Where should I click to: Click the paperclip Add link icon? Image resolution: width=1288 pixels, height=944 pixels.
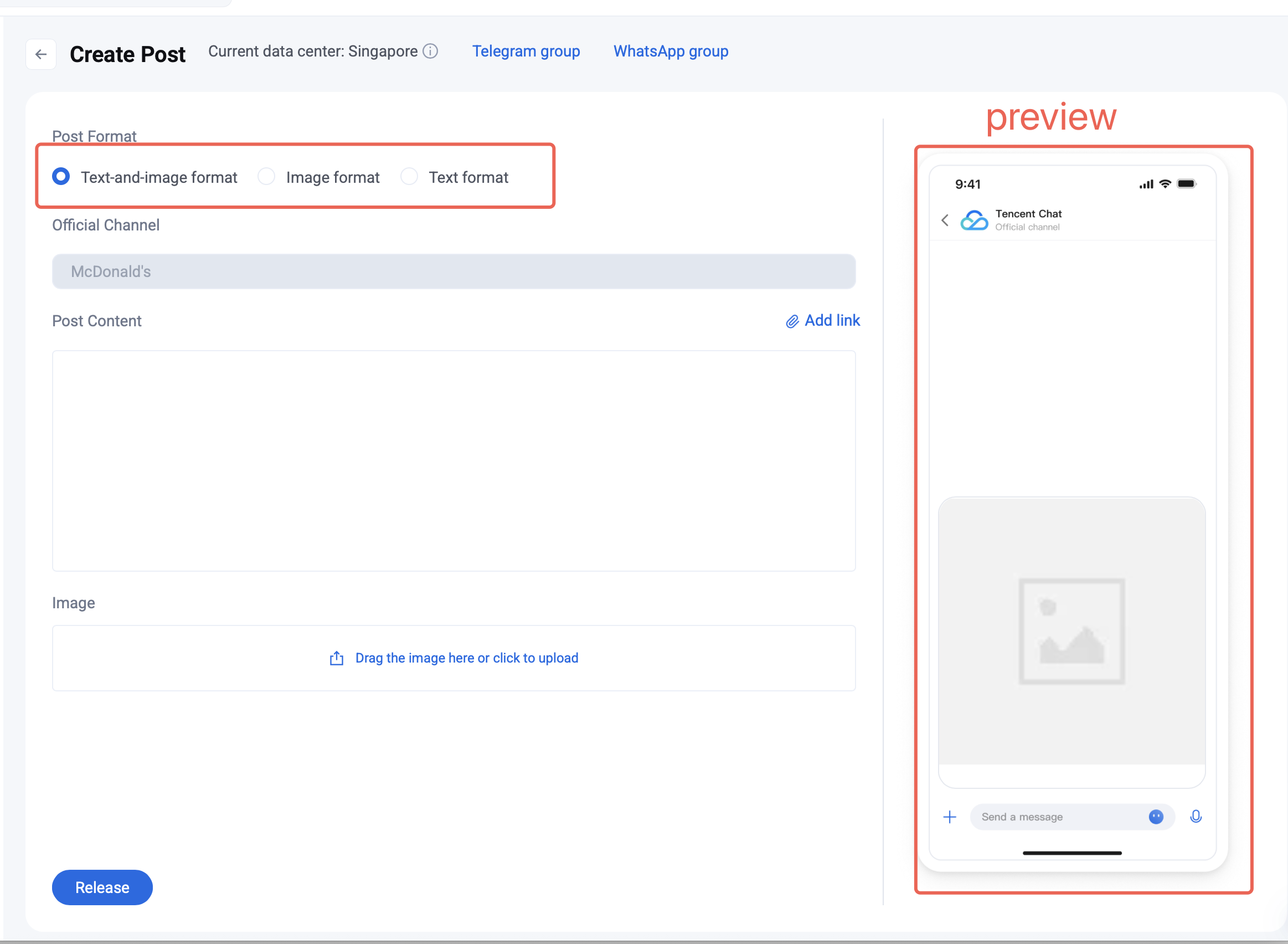(792, 321)
